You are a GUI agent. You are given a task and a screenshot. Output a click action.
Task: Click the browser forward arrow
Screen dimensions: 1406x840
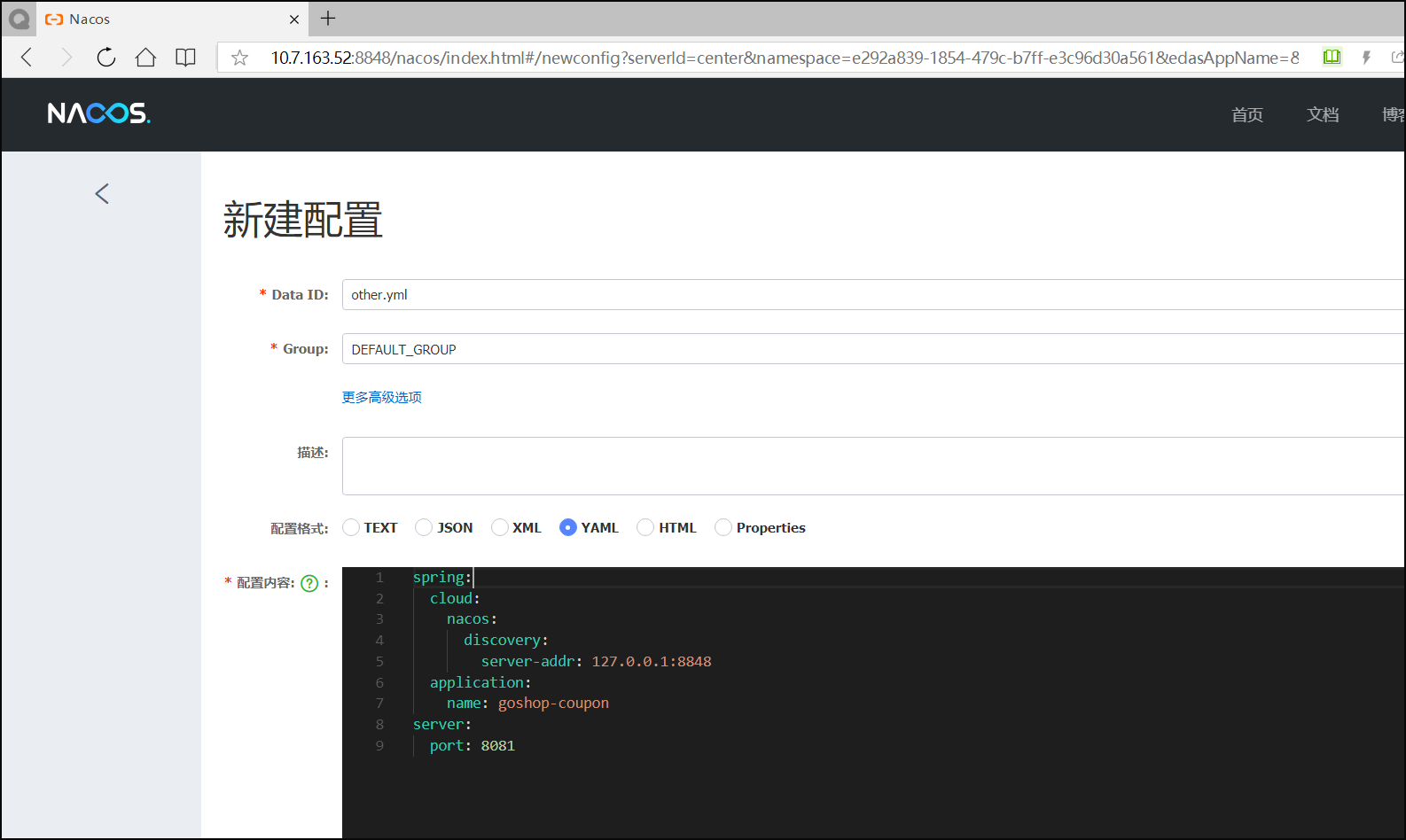point(66,58)
